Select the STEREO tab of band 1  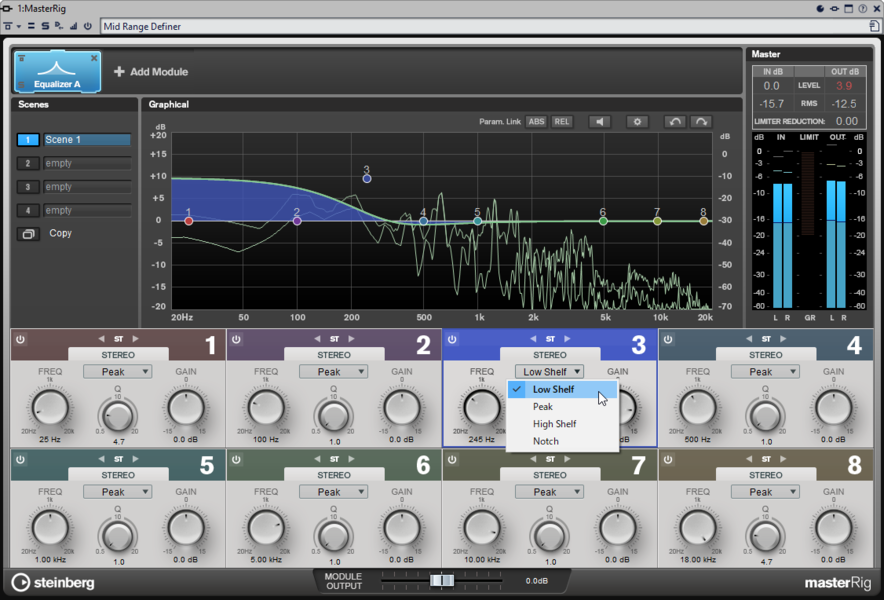tap(118, 355)
